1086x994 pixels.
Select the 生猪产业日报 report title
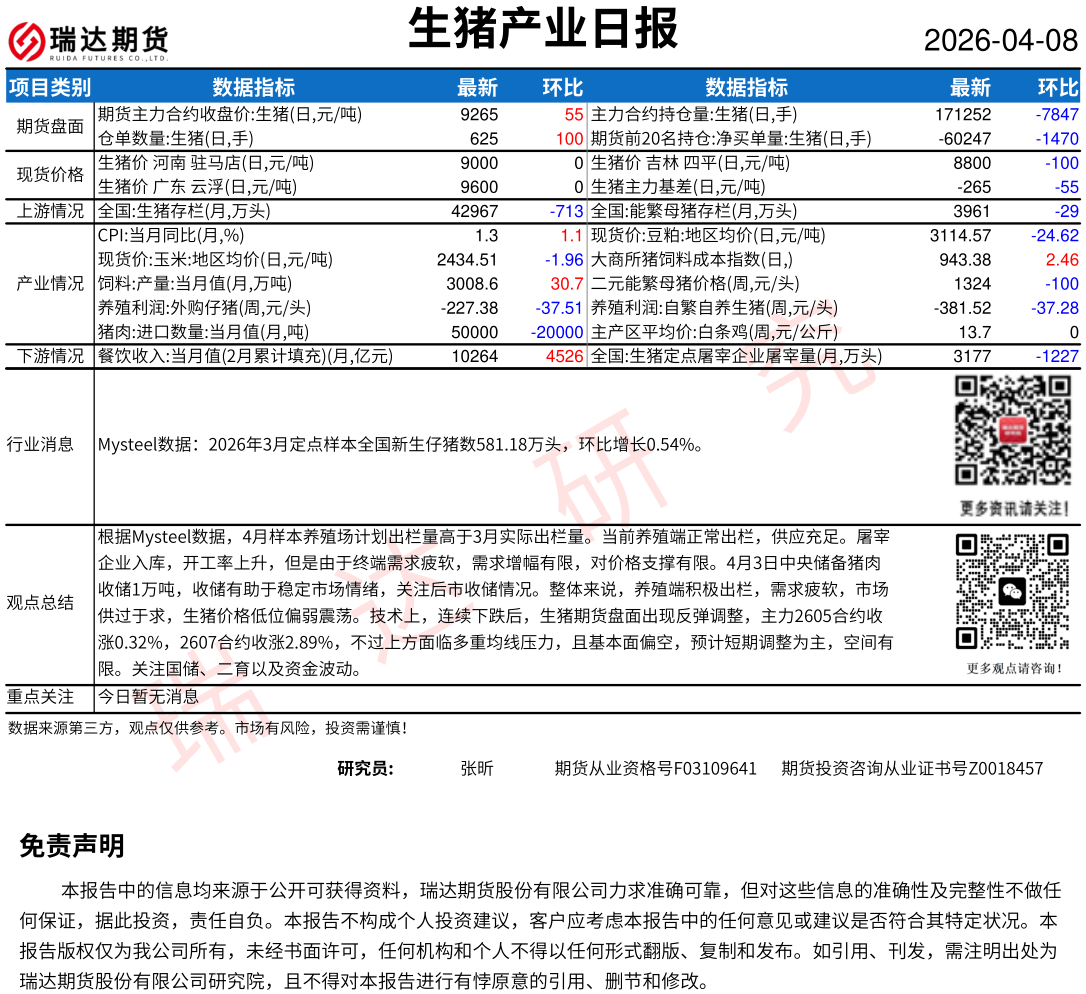click(x=543, y=29)
